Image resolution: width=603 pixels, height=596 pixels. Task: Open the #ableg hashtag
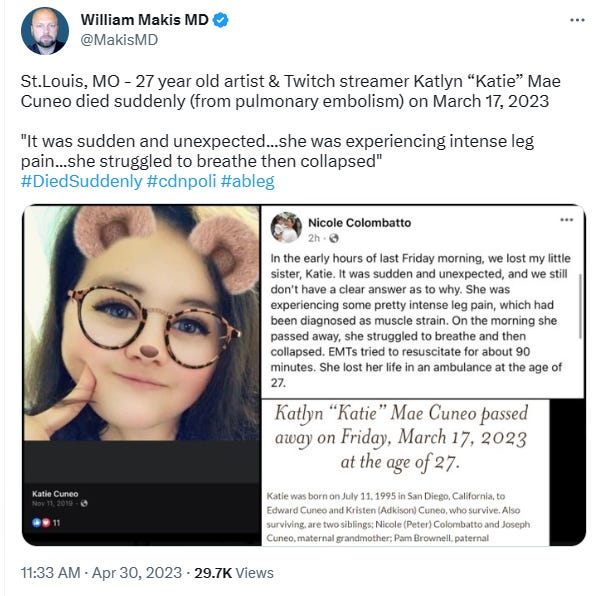(248, 181)
